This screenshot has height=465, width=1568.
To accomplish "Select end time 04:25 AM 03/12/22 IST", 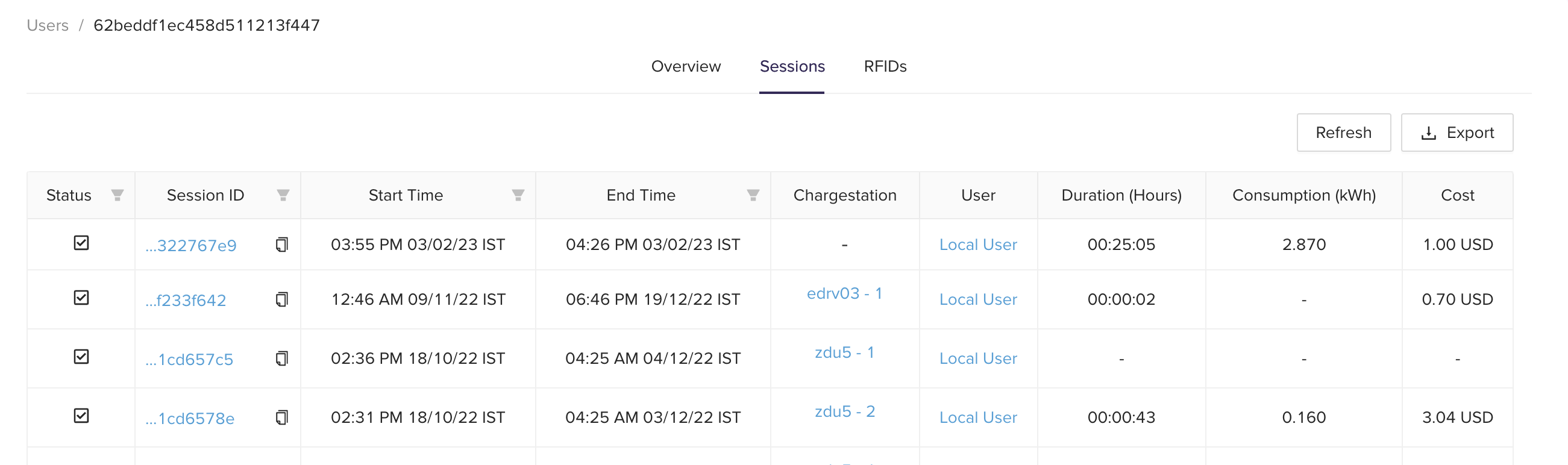I will click(653, 417).
